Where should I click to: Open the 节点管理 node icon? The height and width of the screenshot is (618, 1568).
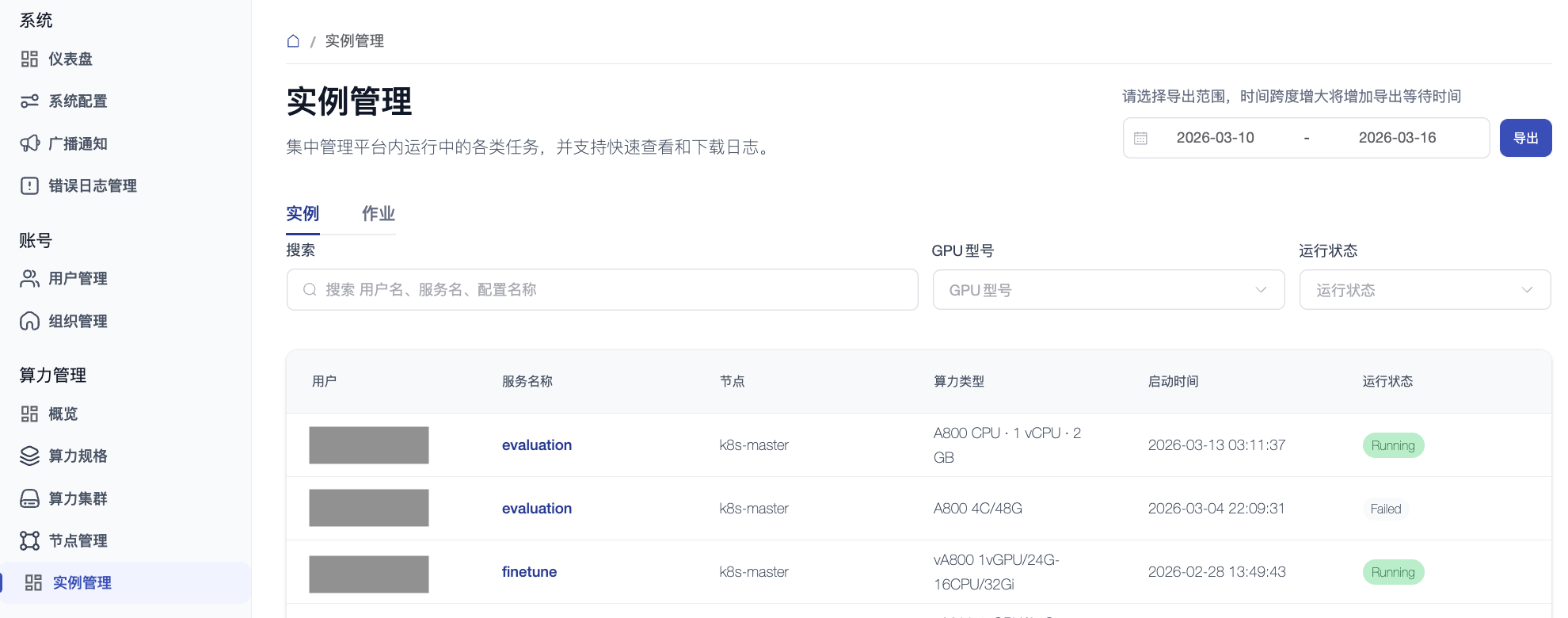(x=29, y=541)
